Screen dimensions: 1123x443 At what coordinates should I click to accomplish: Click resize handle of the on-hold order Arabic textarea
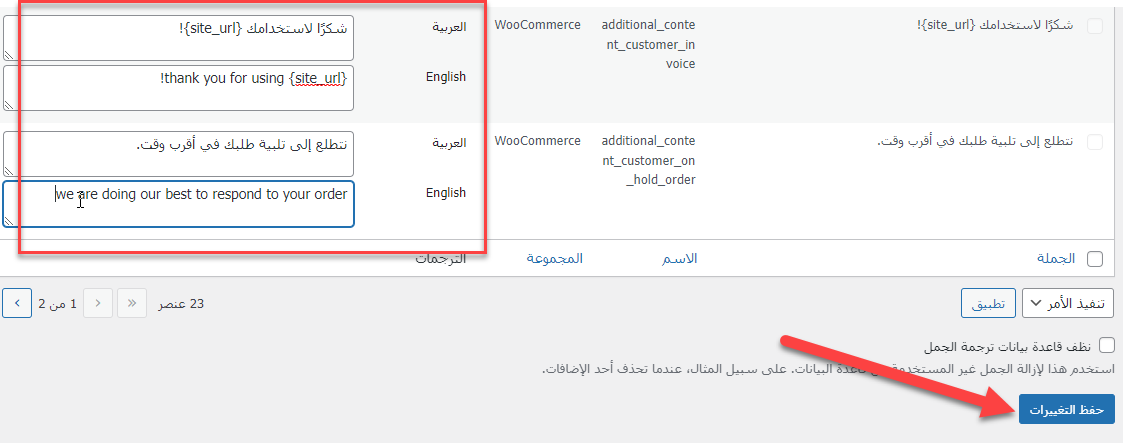click(9, 171)
